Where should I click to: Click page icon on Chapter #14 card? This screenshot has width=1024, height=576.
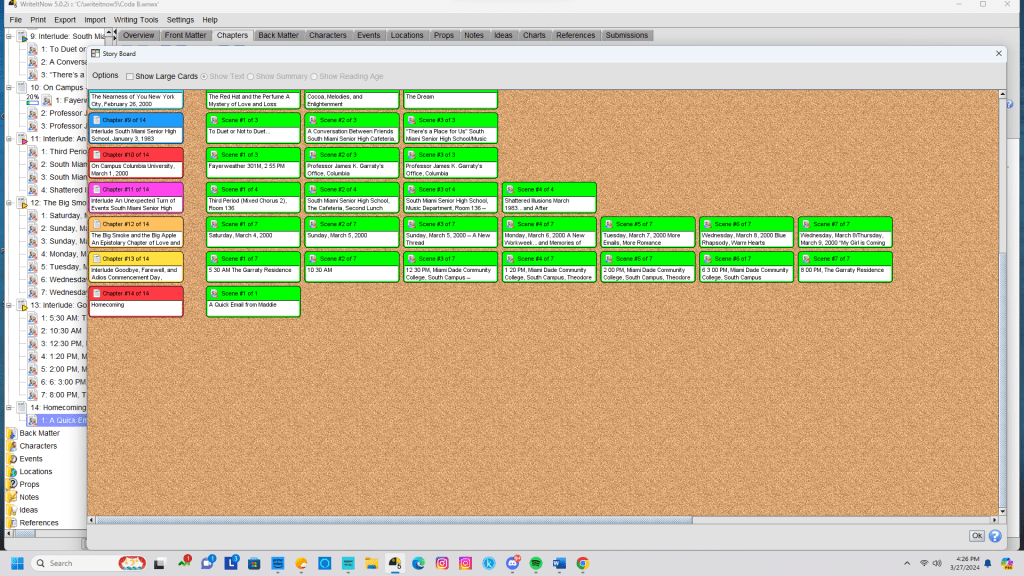click(x=97, y=293)
